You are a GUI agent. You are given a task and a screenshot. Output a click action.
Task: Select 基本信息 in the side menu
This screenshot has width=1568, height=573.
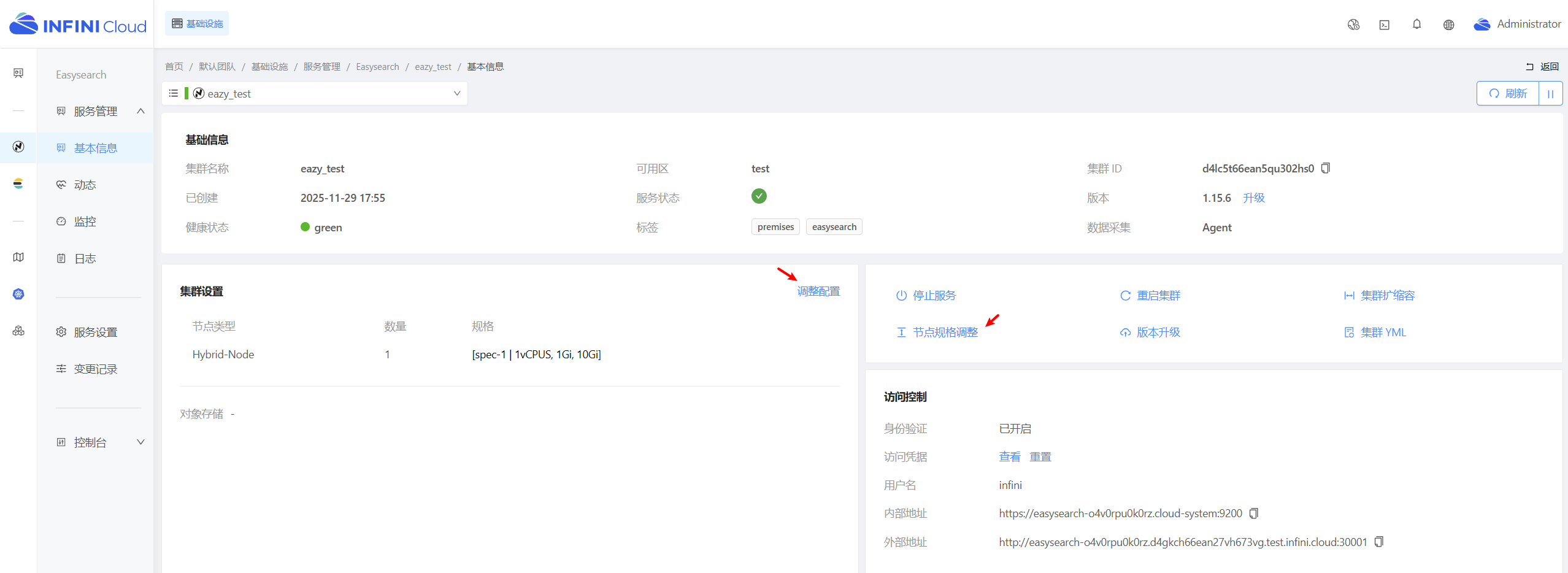[96, 148]
